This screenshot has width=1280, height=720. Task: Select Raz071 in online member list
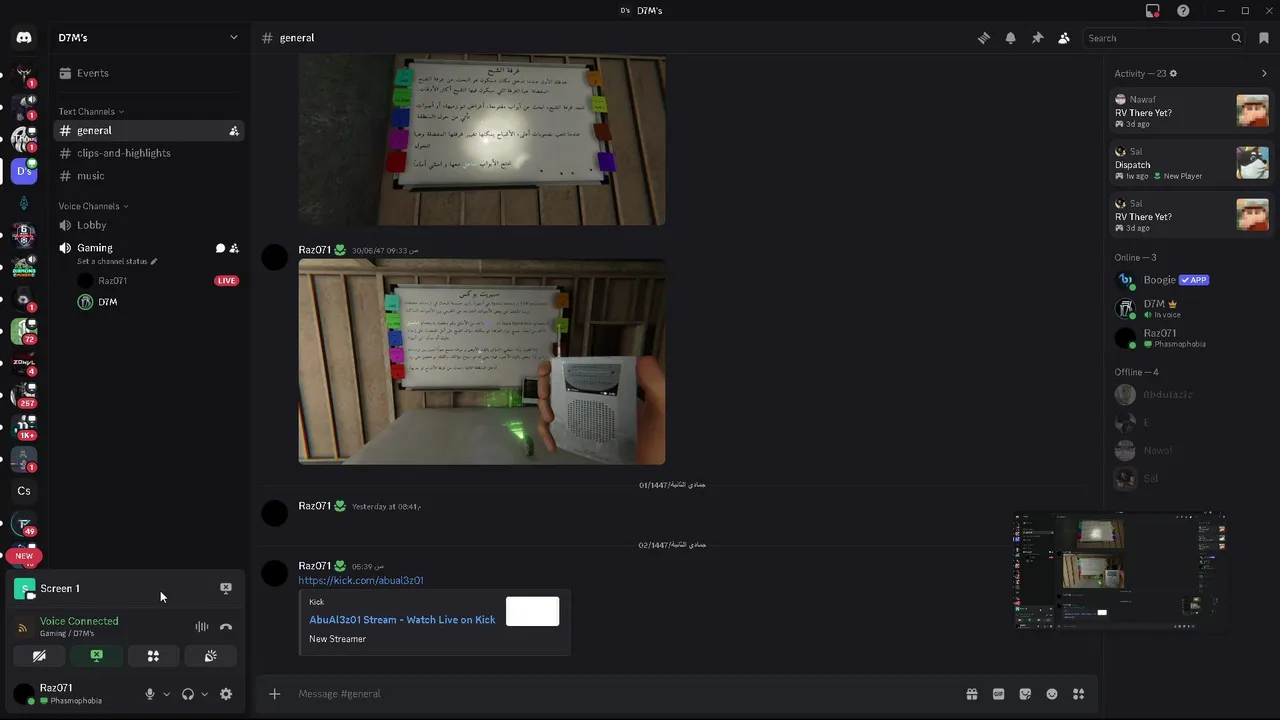1191,338
